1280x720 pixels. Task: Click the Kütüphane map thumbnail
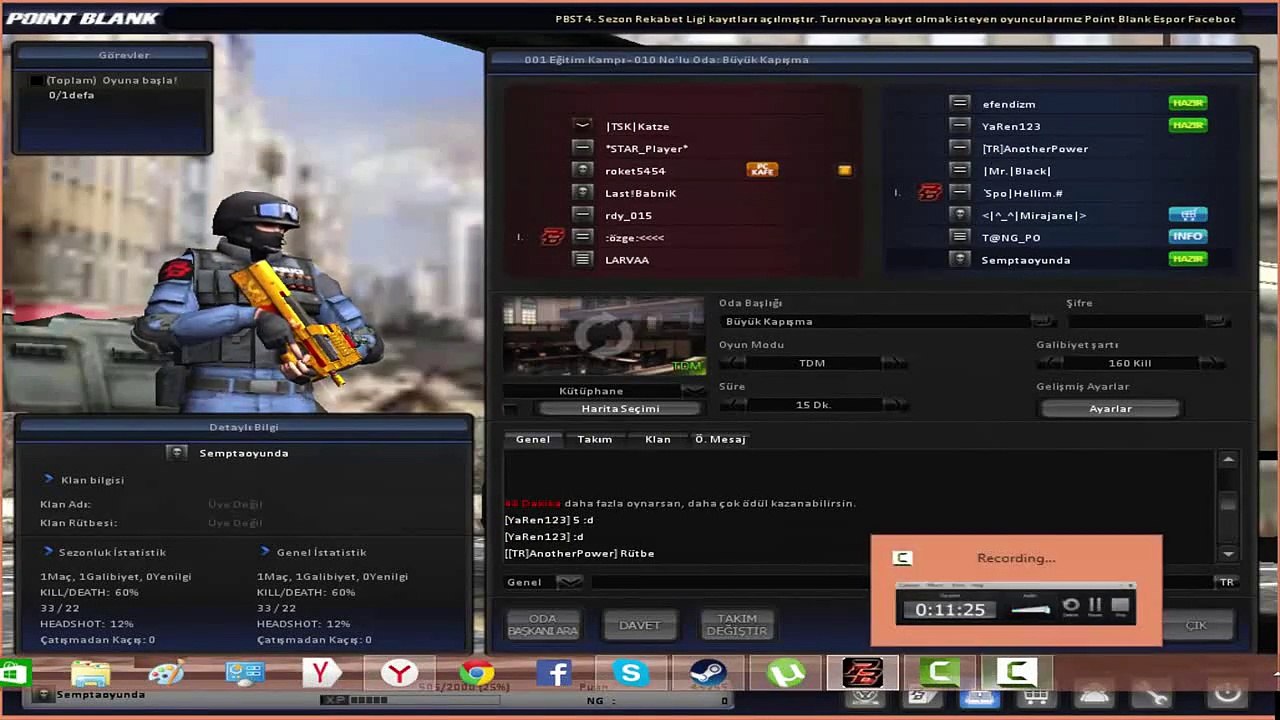coord(603,337)
